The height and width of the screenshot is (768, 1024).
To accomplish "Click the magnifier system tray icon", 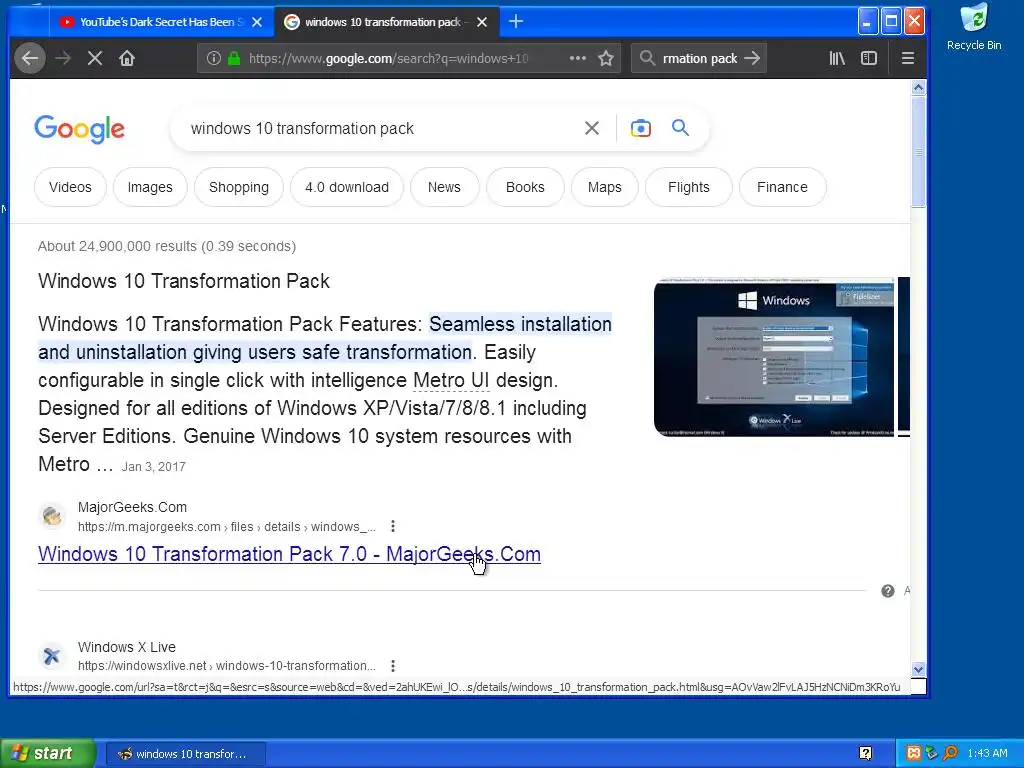I will [x=950, y=754].
